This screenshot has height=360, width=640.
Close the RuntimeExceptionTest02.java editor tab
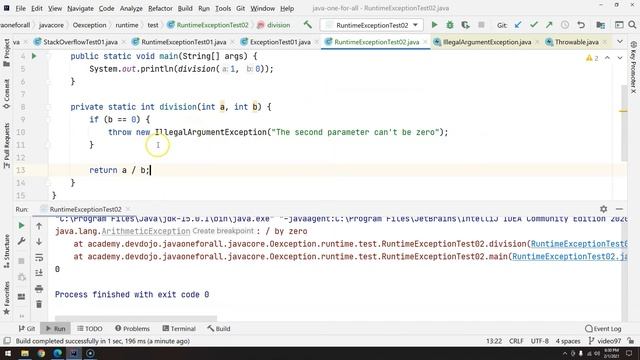tap(425, 42)
